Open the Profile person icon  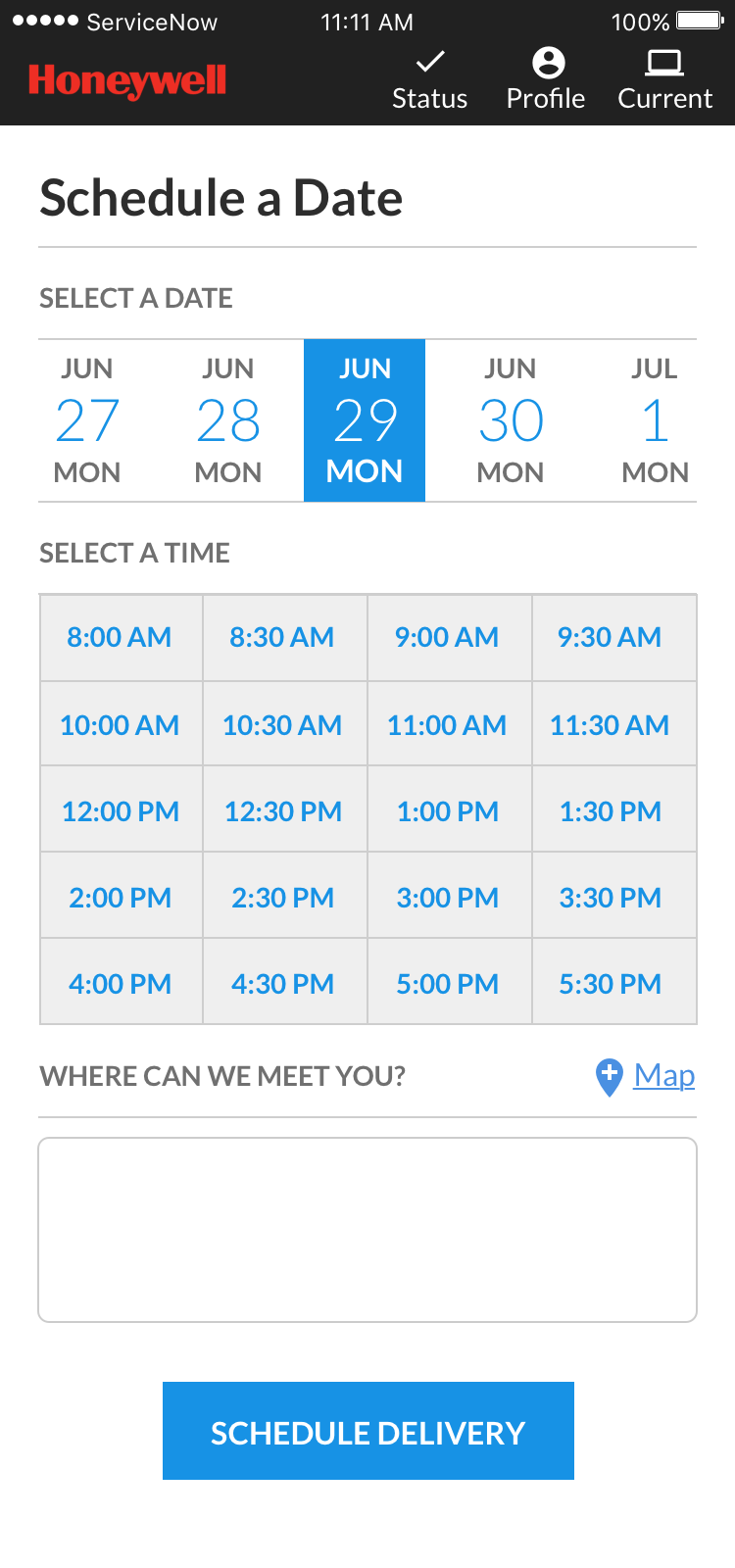pos(548,63)
